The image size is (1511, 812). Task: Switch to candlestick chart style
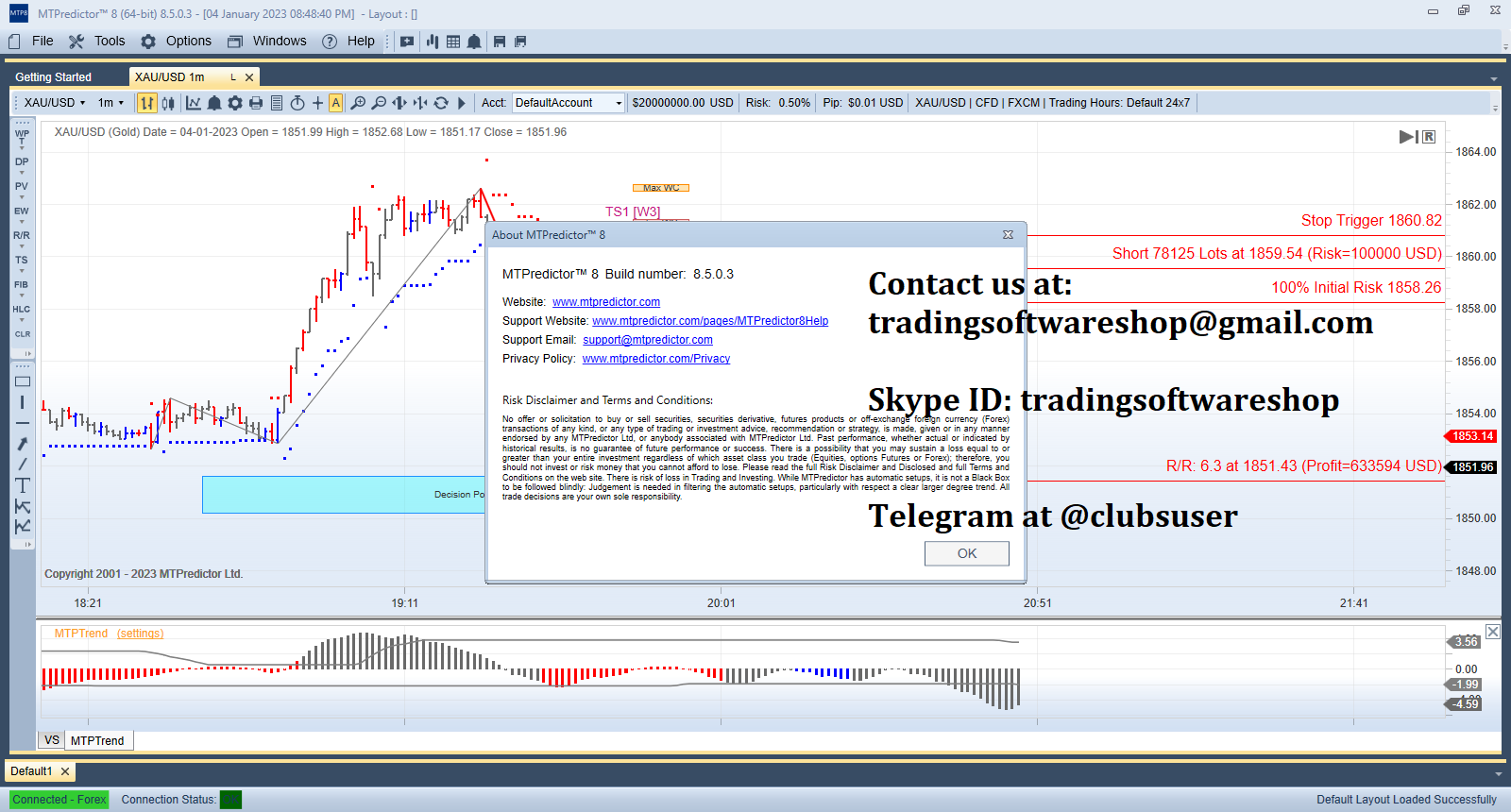168,103
